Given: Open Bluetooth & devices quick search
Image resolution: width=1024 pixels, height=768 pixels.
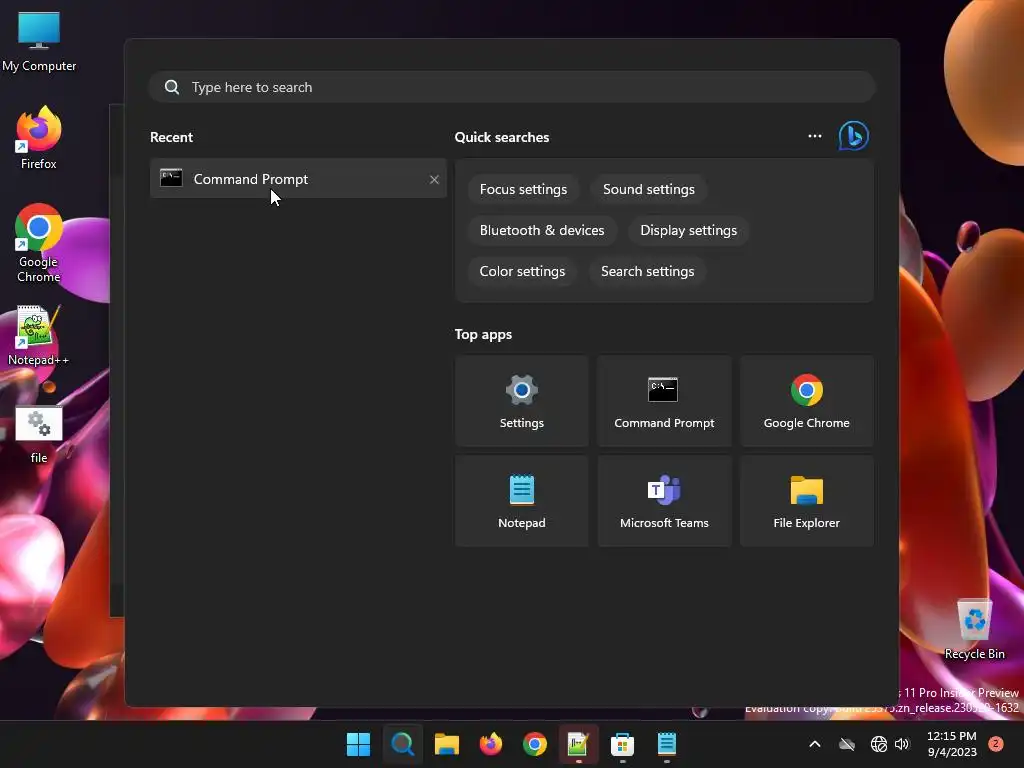Looking at the screenshot, I should (x=542, y=231).
